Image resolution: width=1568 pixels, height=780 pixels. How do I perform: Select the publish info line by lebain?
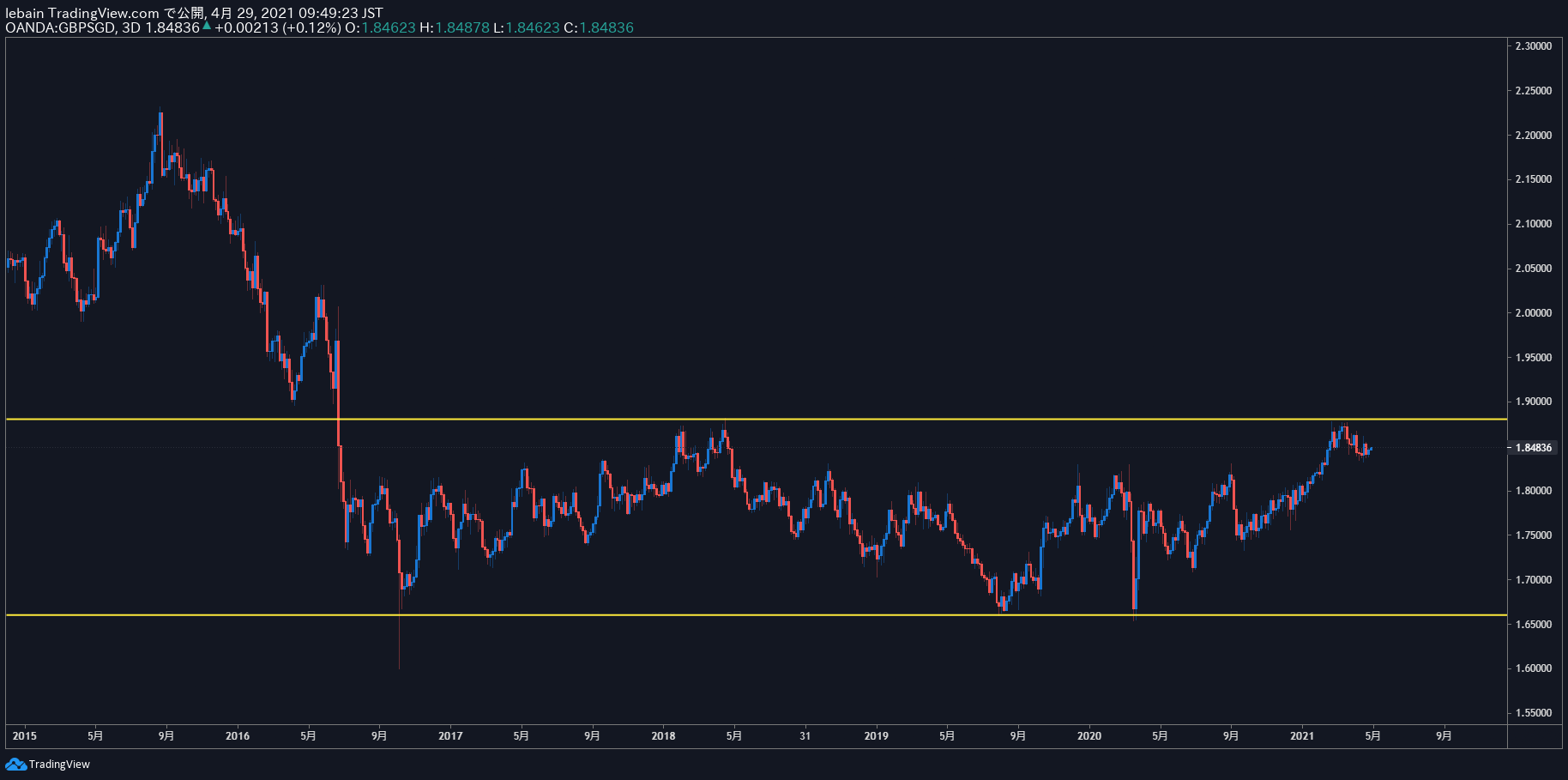pyautogui.click(x=194, y=13)
